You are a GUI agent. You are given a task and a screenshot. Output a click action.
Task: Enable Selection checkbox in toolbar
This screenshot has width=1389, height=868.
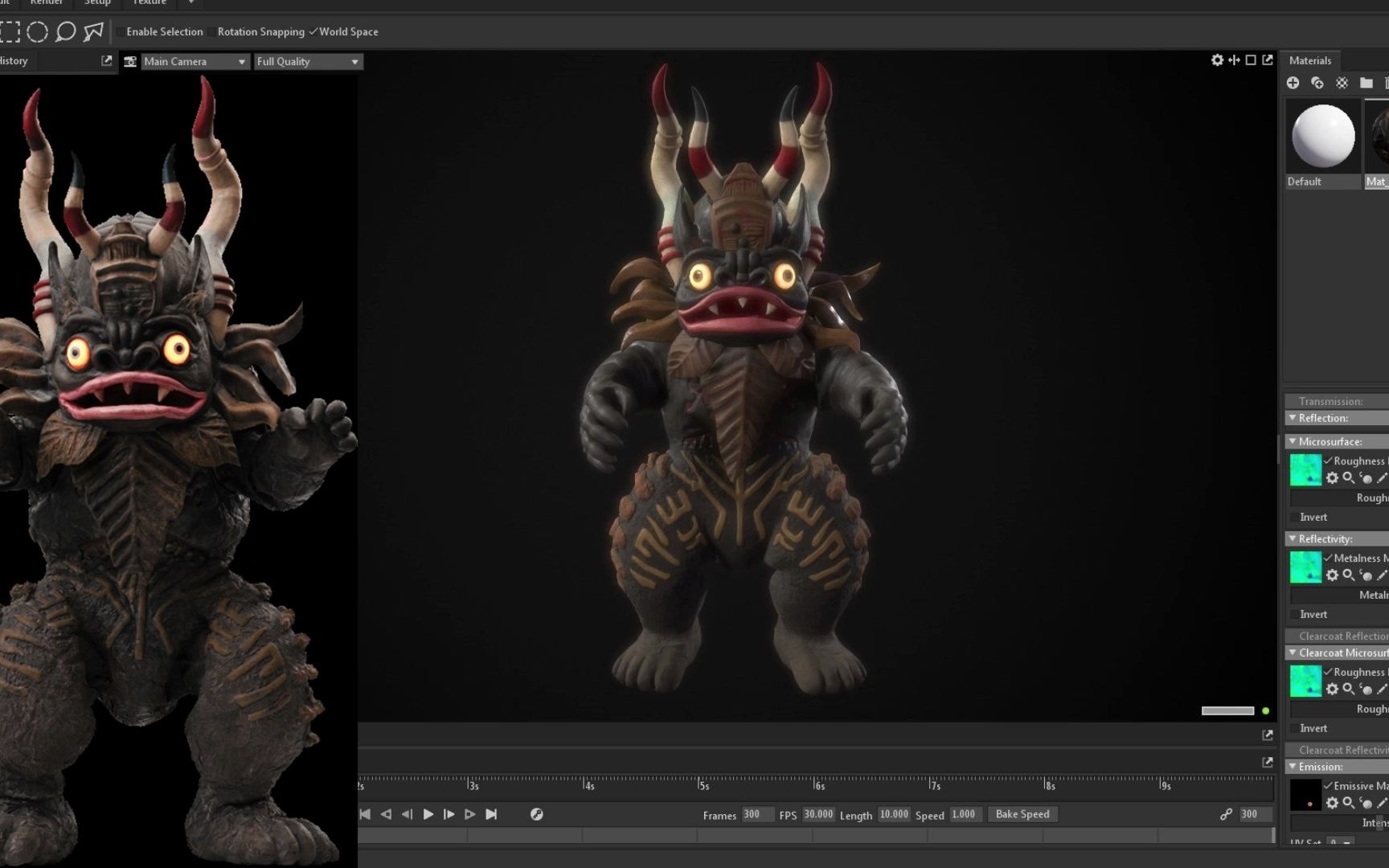point(121,32)
